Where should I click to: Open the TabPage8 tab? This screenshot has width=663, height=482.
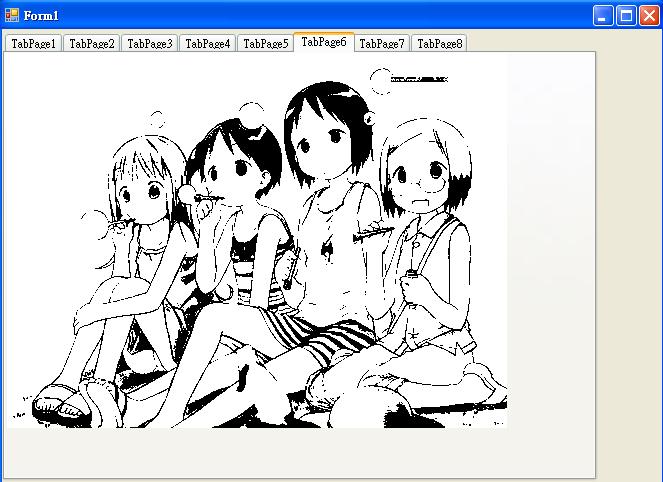(440, 43)
